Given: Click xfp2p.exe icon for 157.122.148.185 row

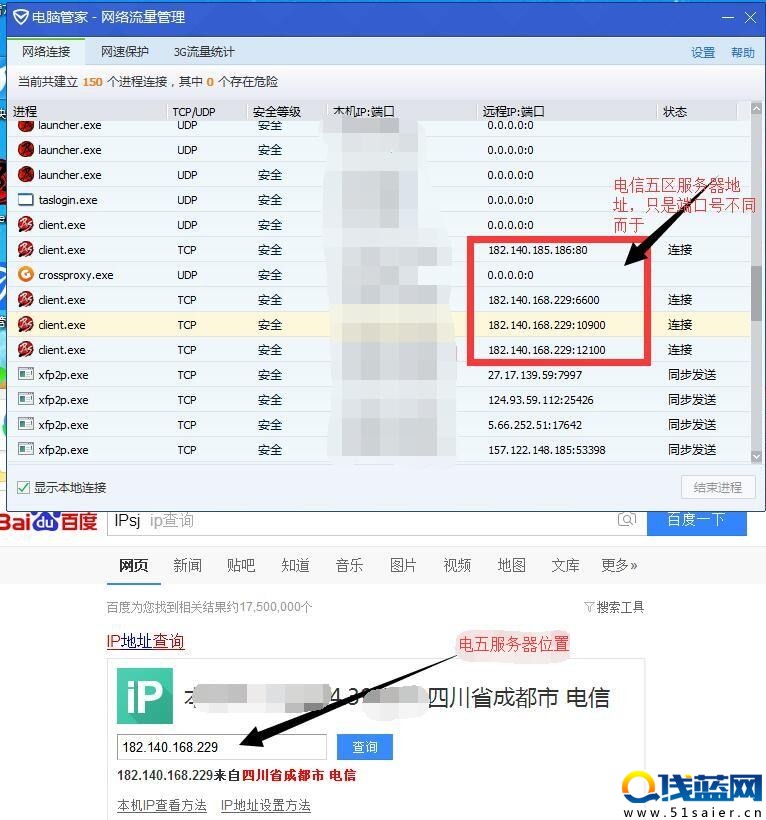Looking at the screenshot, I should (26, 449).
